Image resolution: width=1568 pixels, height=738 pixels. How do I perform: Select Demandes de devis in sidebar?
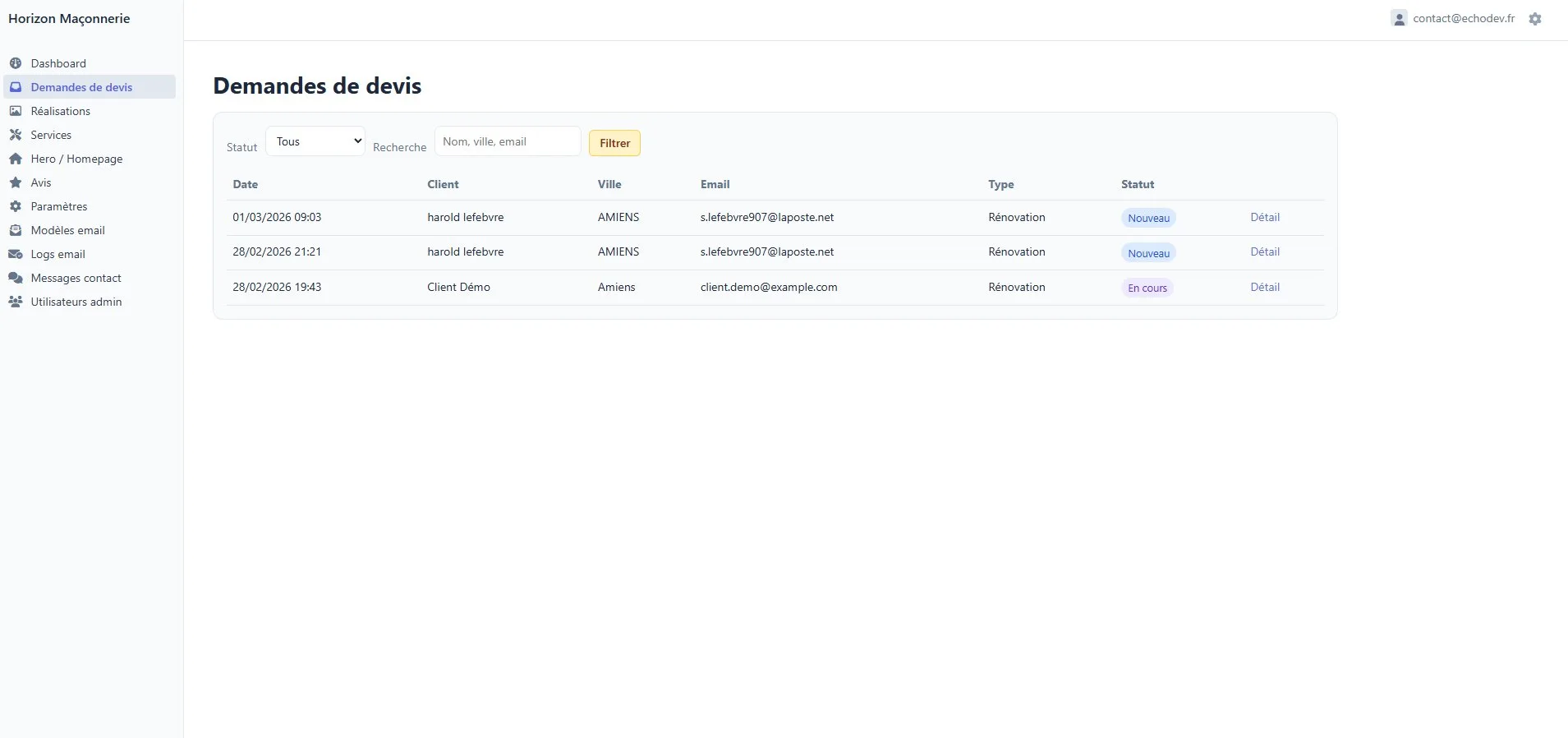click(81, 87)
